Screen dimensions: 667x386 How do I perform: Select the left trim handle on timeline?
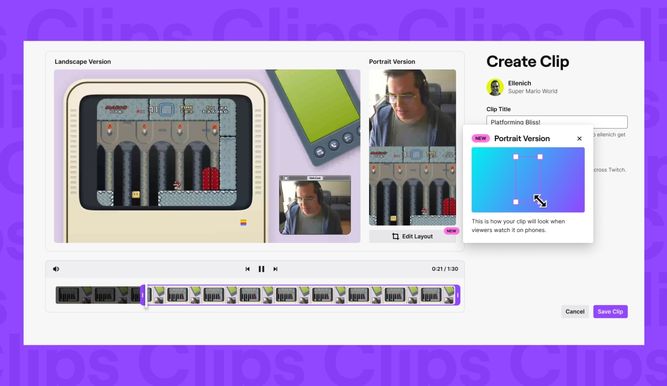click(x=143, y=295)
